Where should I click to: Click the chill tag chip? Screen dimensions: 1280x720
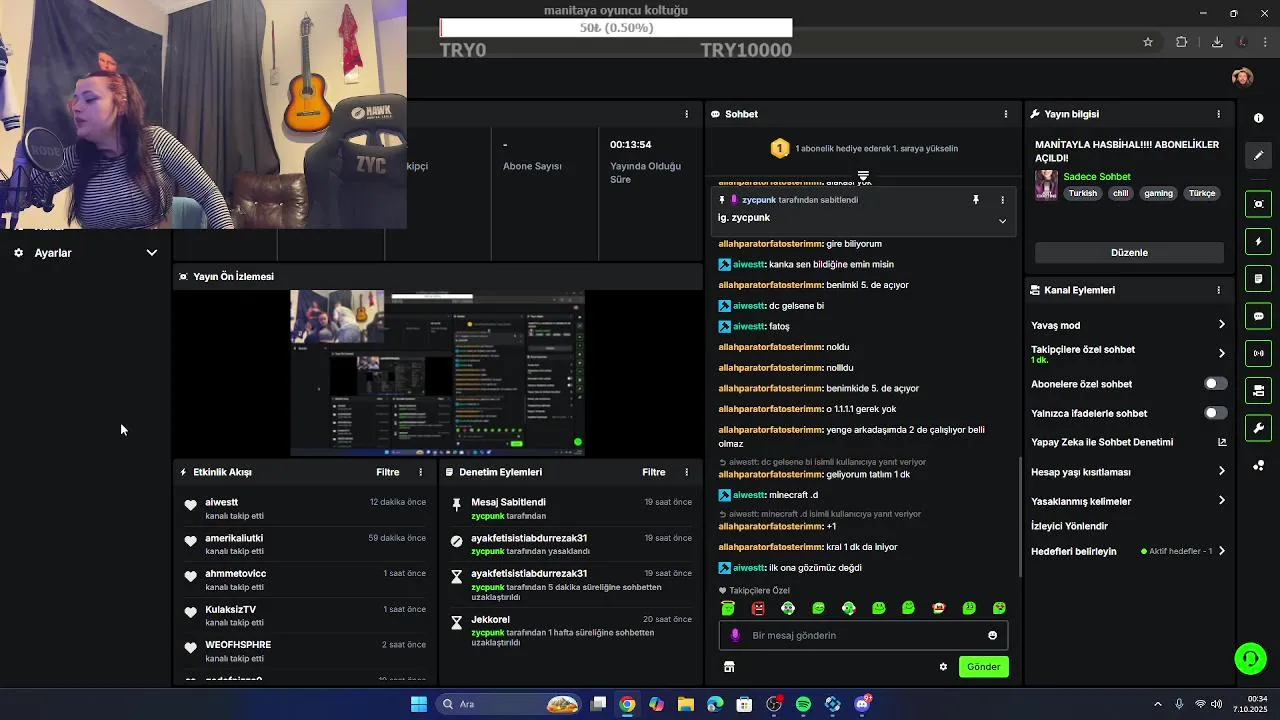pos(1121,193)
